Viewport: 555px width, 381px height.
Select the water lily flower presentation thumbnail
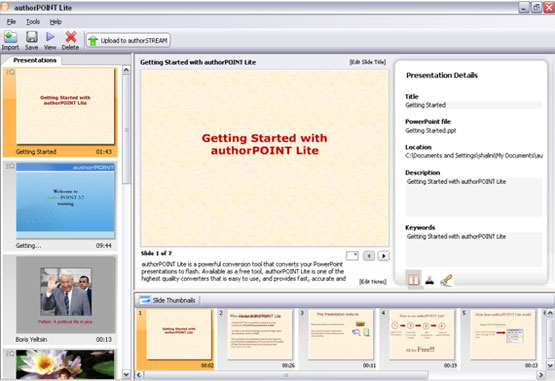[x=65, y=364]
